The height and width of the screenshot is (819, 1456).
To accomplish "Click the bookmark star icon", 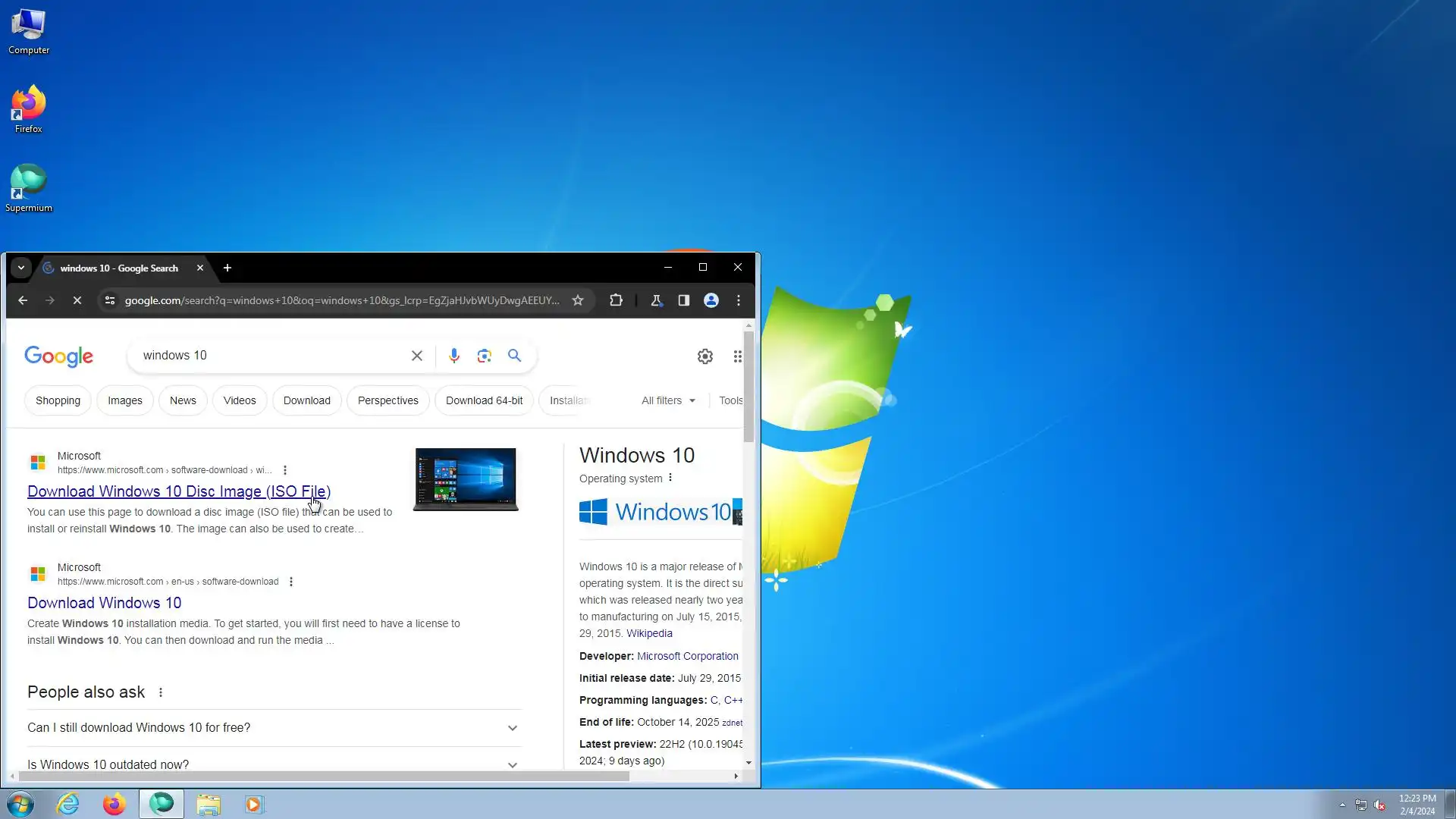I will [x=578, y=300].
